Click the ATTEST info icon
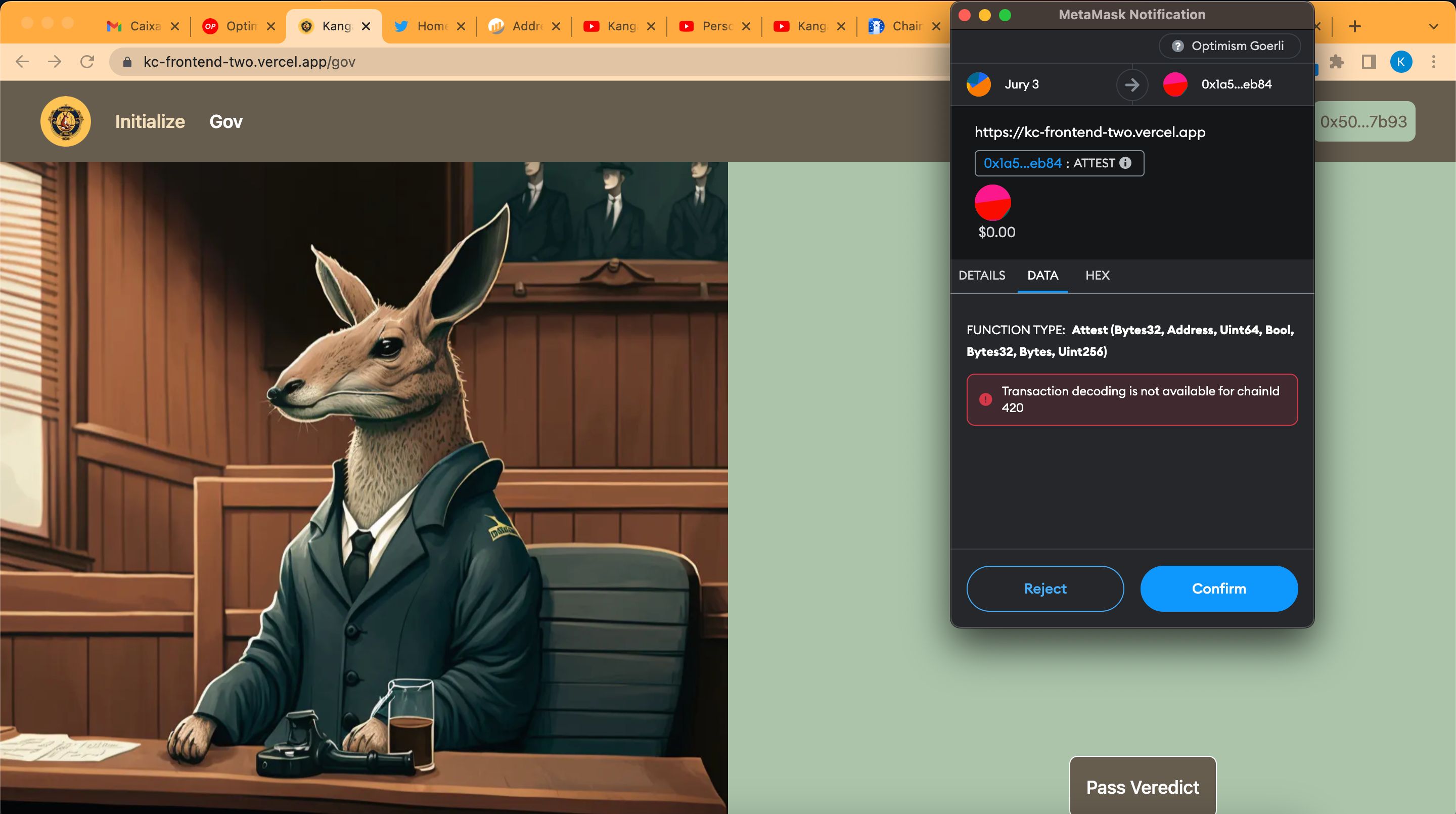This screenshot has height=814, width=1456. point(1125,163)
